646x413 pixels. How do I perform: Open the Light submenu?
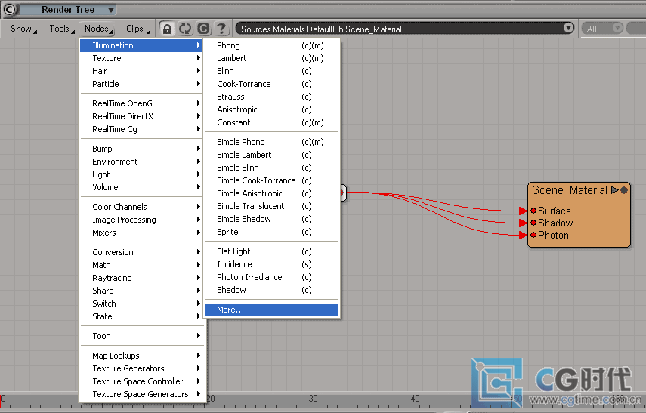[x=143, y=174]
